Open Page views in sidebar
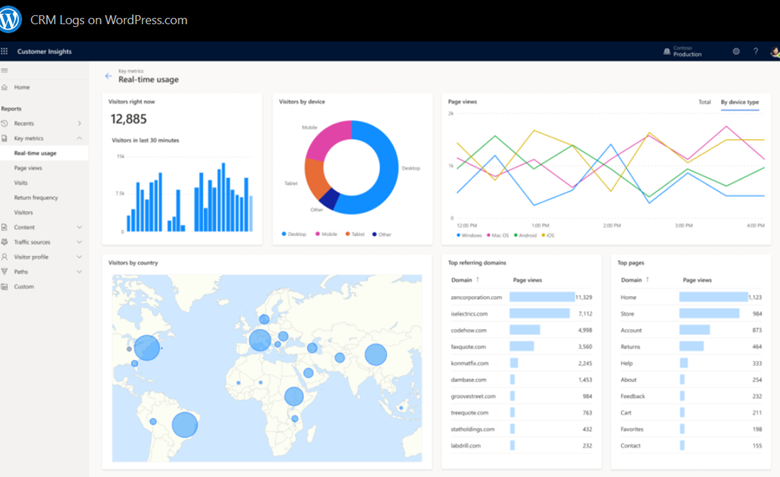This screenshot has height=477, width=780. coord(28,168)
